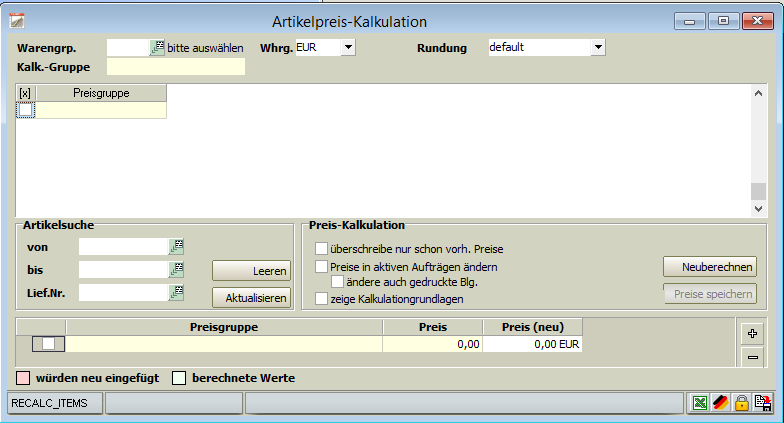Screen dimensions: 784x423
Task: Expand the Rundung dropdown
Action: 597,47
